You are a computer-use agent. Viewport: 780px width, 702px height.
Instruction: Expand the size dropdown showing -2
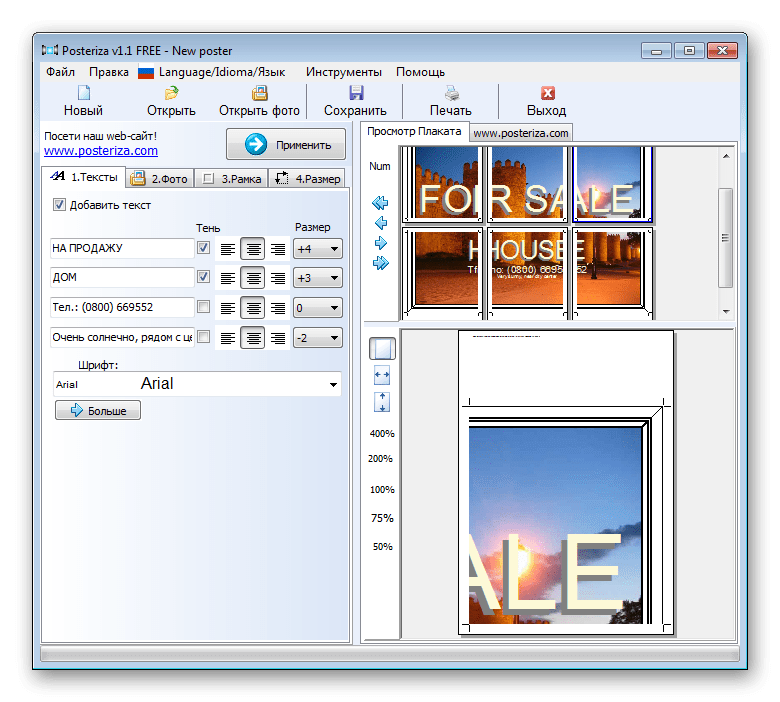pos(333,338)
